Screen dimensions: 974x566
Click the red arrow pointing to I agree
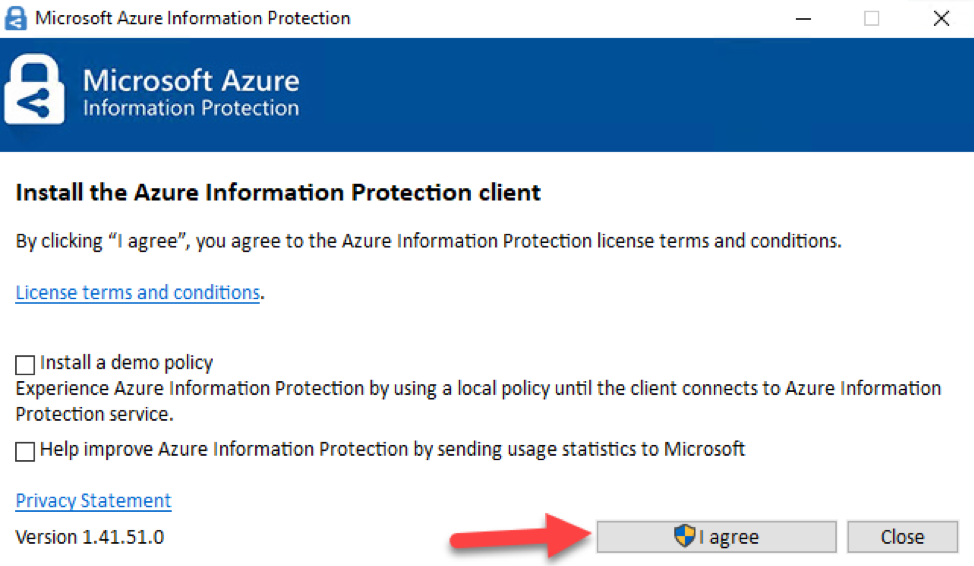click(521, 535)
